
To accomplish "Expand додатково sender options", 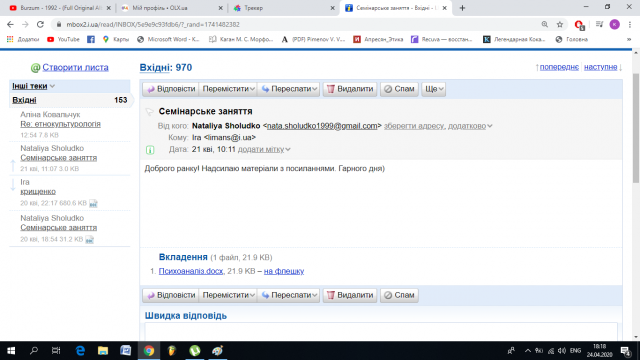I will (x=470, y=126).
